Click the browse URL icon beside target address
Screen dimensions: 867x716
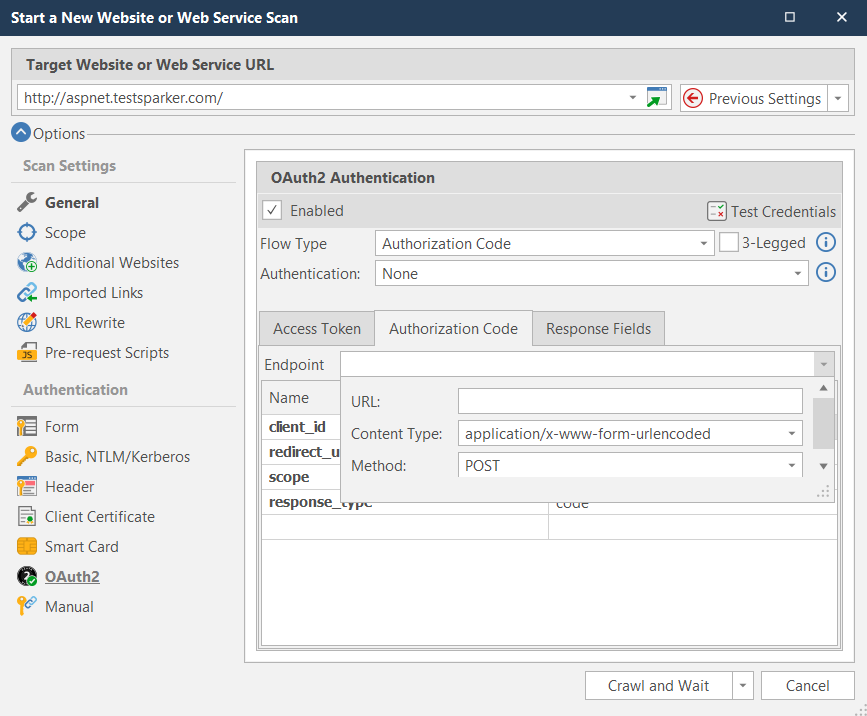click(656, 98)
